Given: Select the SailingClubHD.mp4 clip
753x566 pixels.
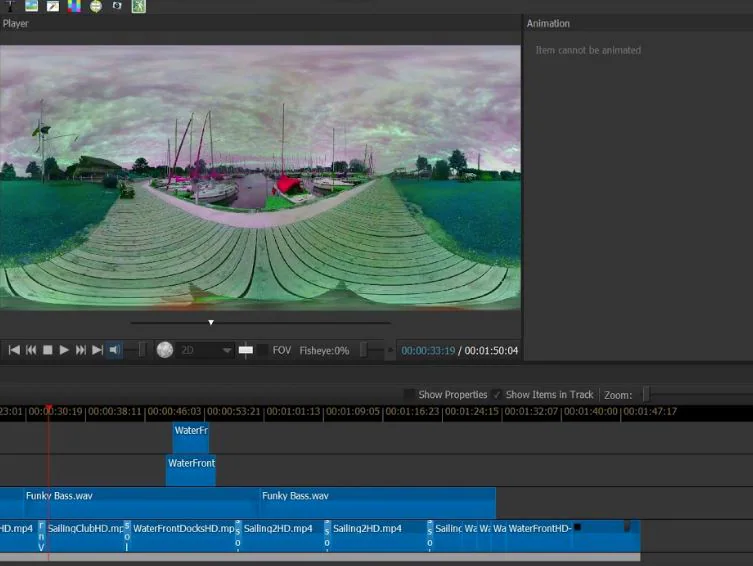Looking at the screenshot, I should click(x=85, y=535).
